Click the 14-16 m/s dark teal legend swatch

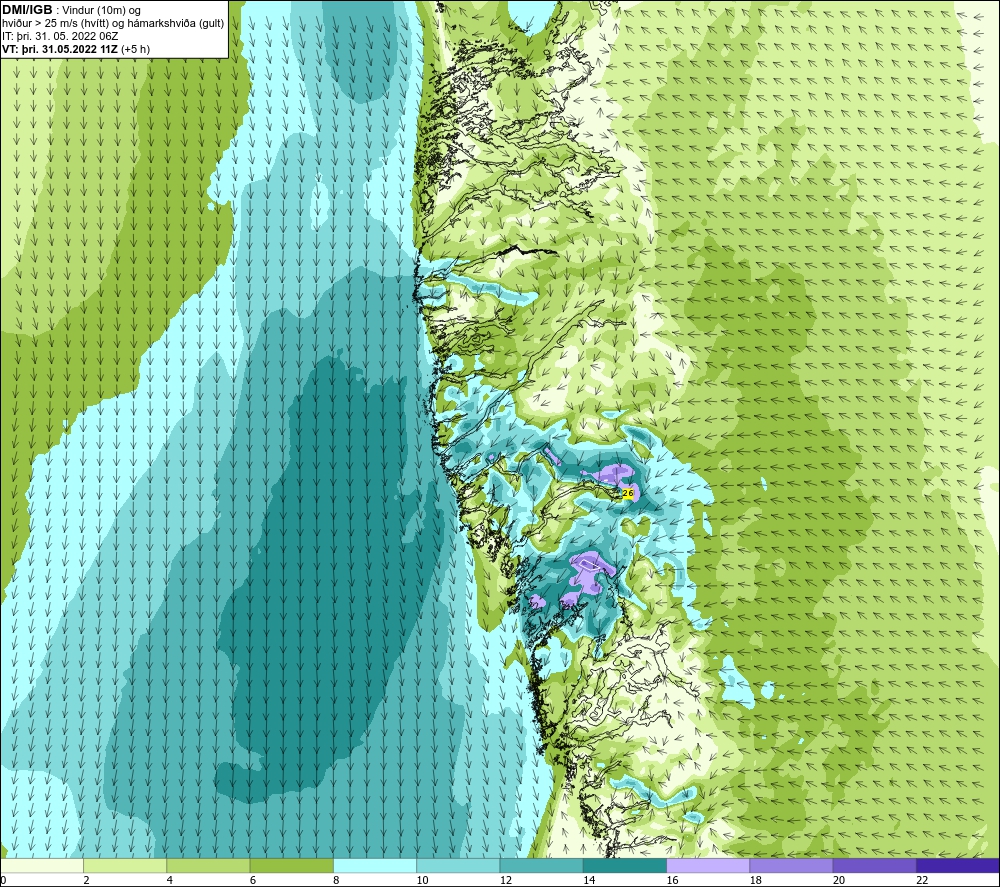[625, 865]
